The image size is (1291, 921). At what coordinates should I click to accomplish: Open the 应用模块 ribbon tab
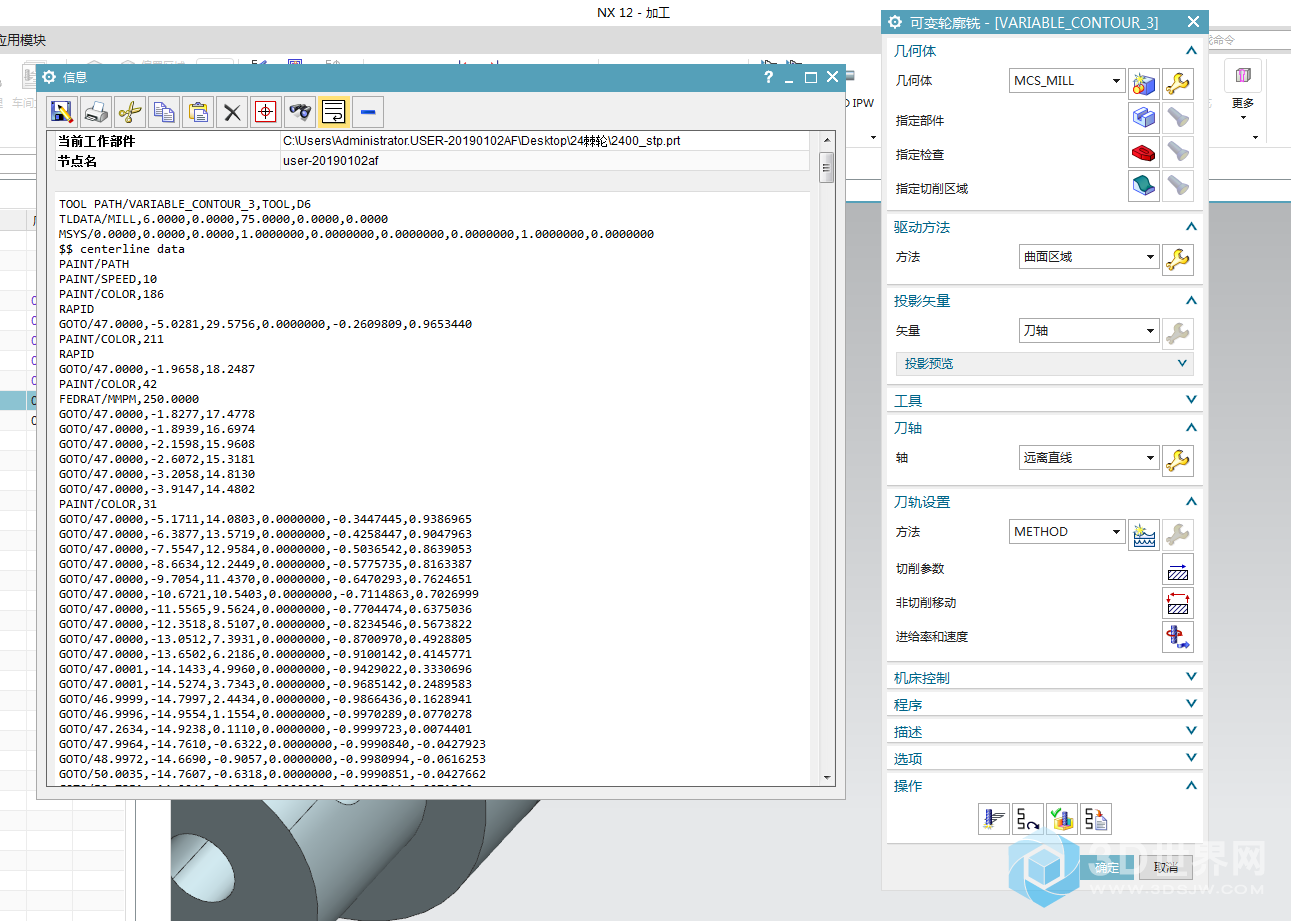(x=22, y=41)
